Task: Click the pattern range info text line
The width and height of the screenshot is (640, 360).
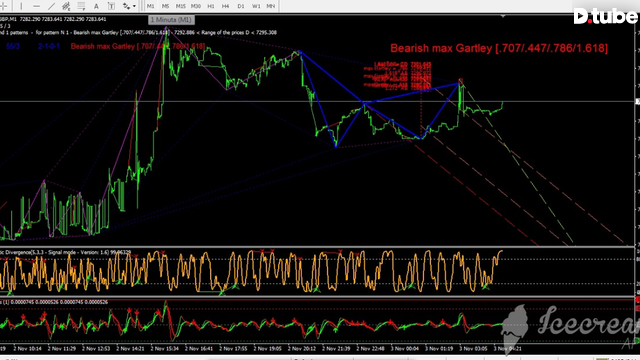Action: click(138, 33)
